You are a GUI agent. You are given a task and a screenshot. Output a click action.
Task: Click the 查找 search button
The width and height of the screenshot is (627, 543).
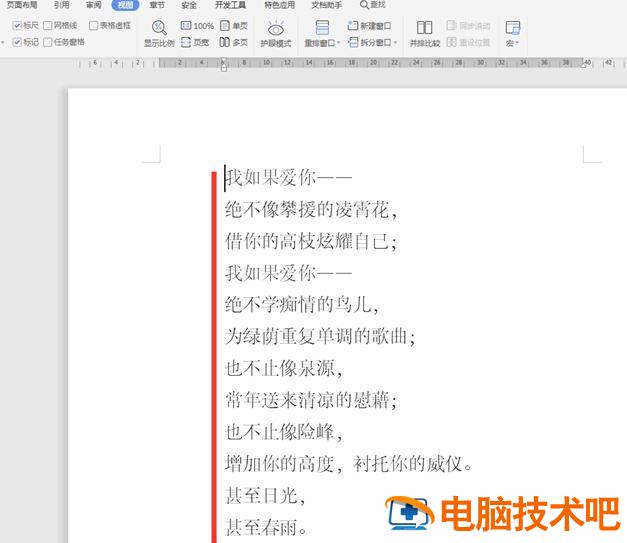click(372, 5)
